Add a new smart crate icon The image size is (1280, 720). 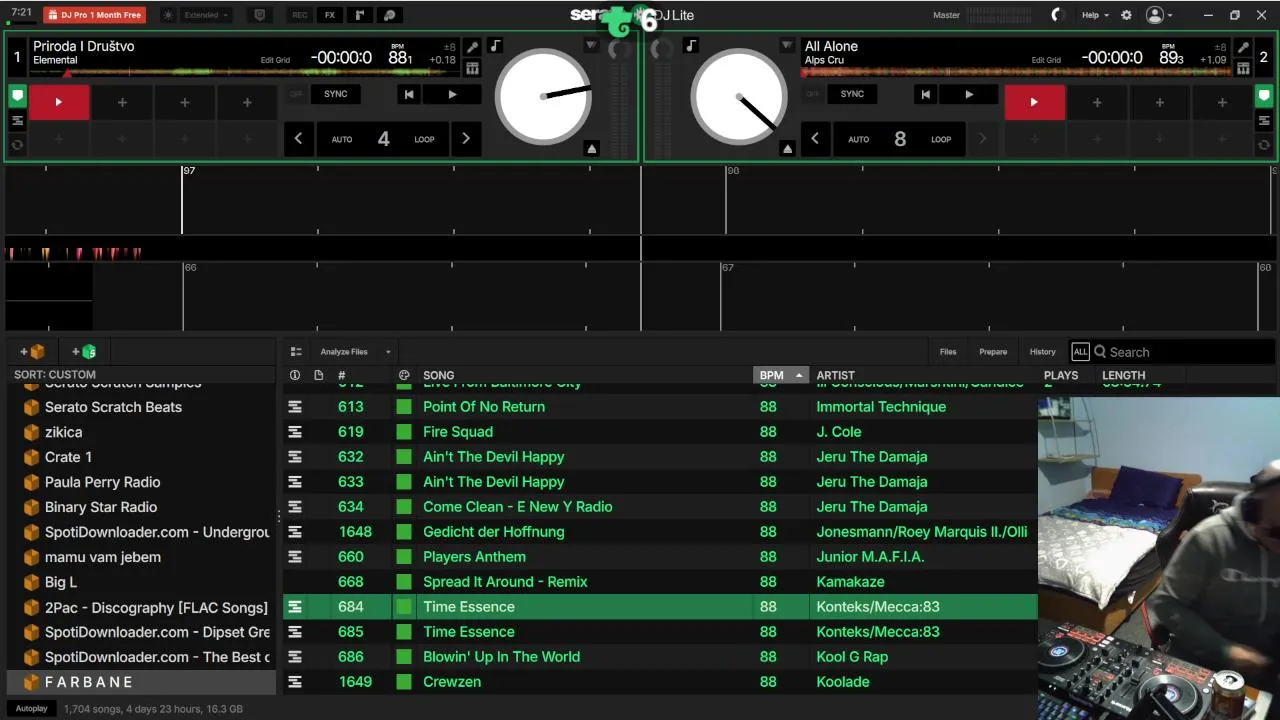pyautogui.click(x=84, y=351)
